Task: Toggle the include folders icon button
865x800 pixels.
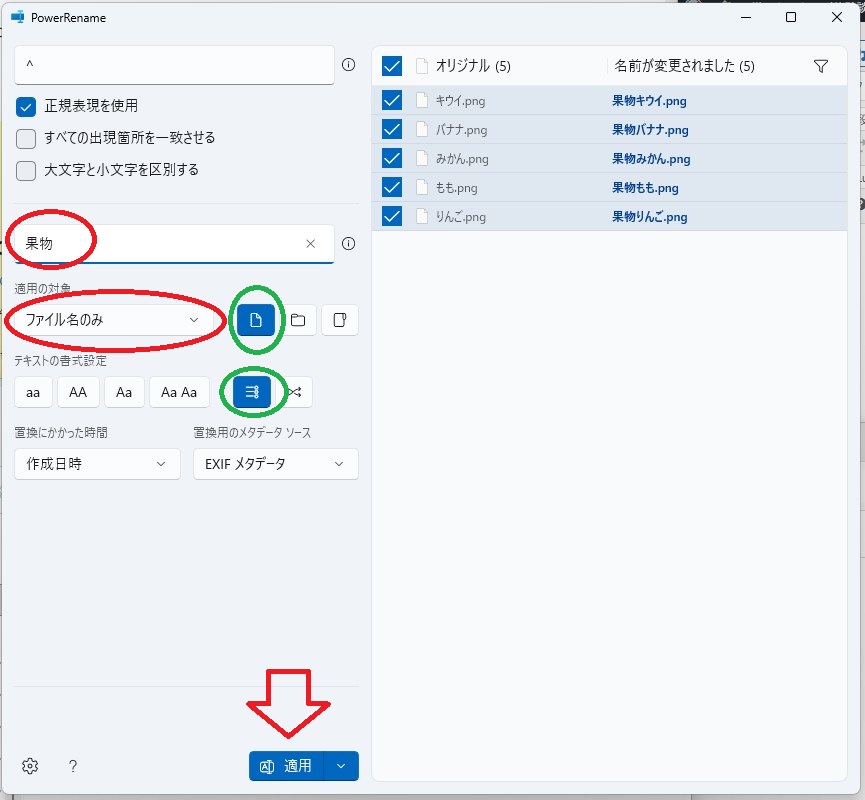Action: point(298,320)
